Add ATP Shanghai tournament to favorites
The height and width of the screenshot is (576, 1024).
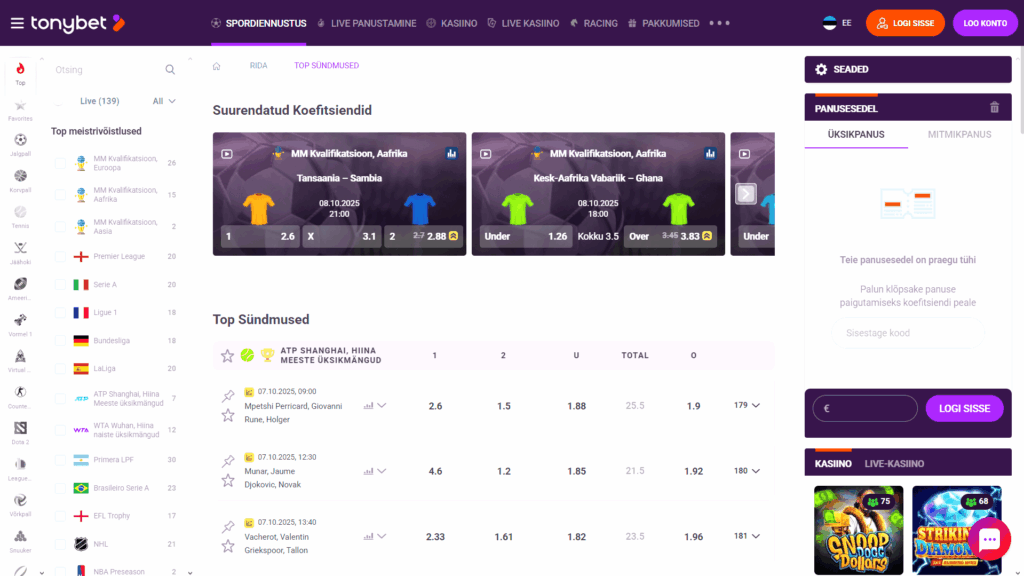click(x=226, y=354)
